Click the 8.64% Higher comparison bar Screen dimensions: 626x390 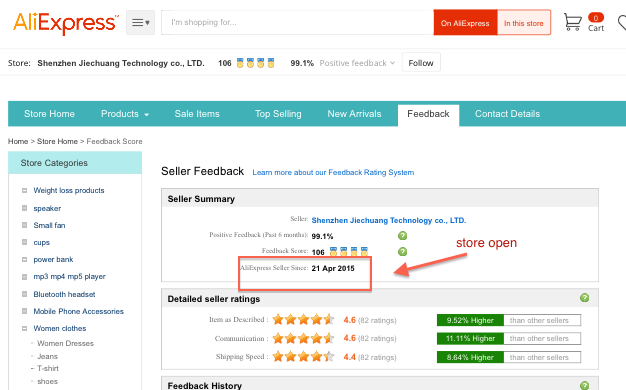509,357
